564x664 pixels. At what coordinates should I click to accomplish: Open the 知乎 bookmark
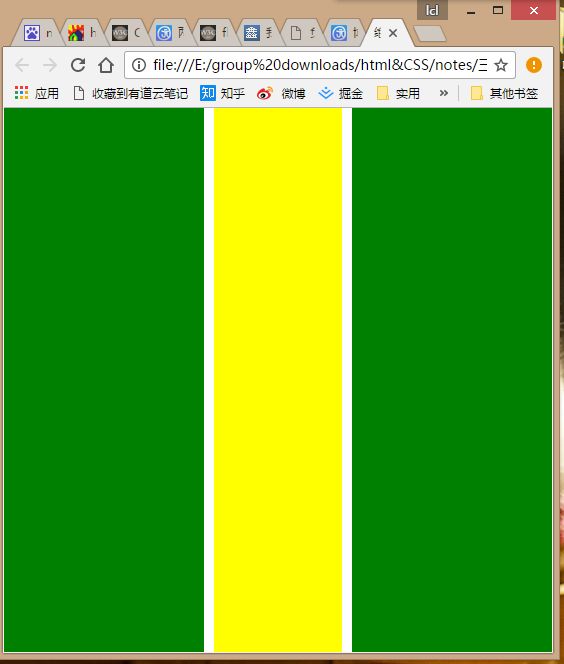coord(223,93)
